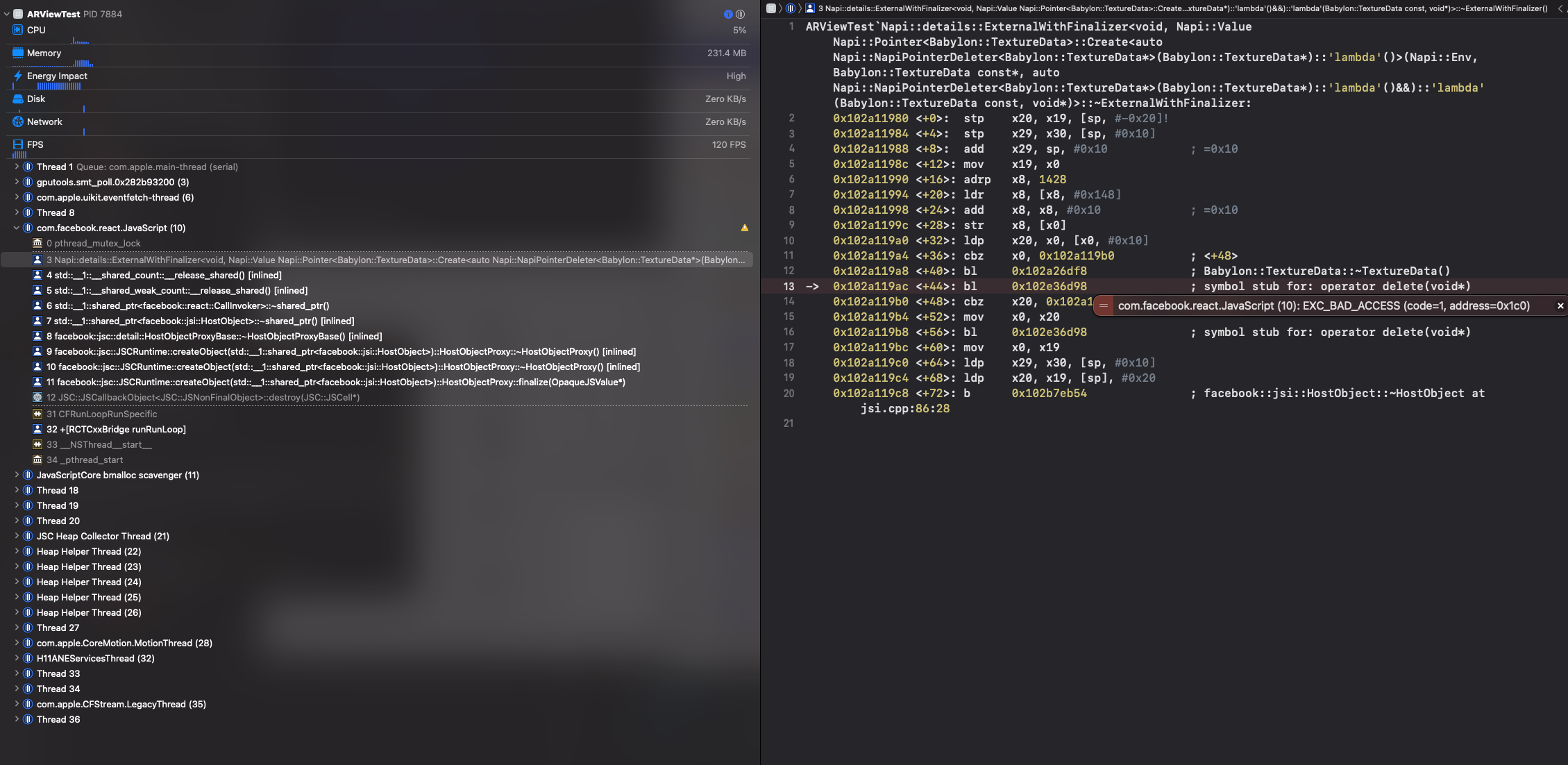Viewport: 1568px width, 765px height.
Task: Collapse the com.facebook.react.JavaScript thread
Action: tap(16, 228)
